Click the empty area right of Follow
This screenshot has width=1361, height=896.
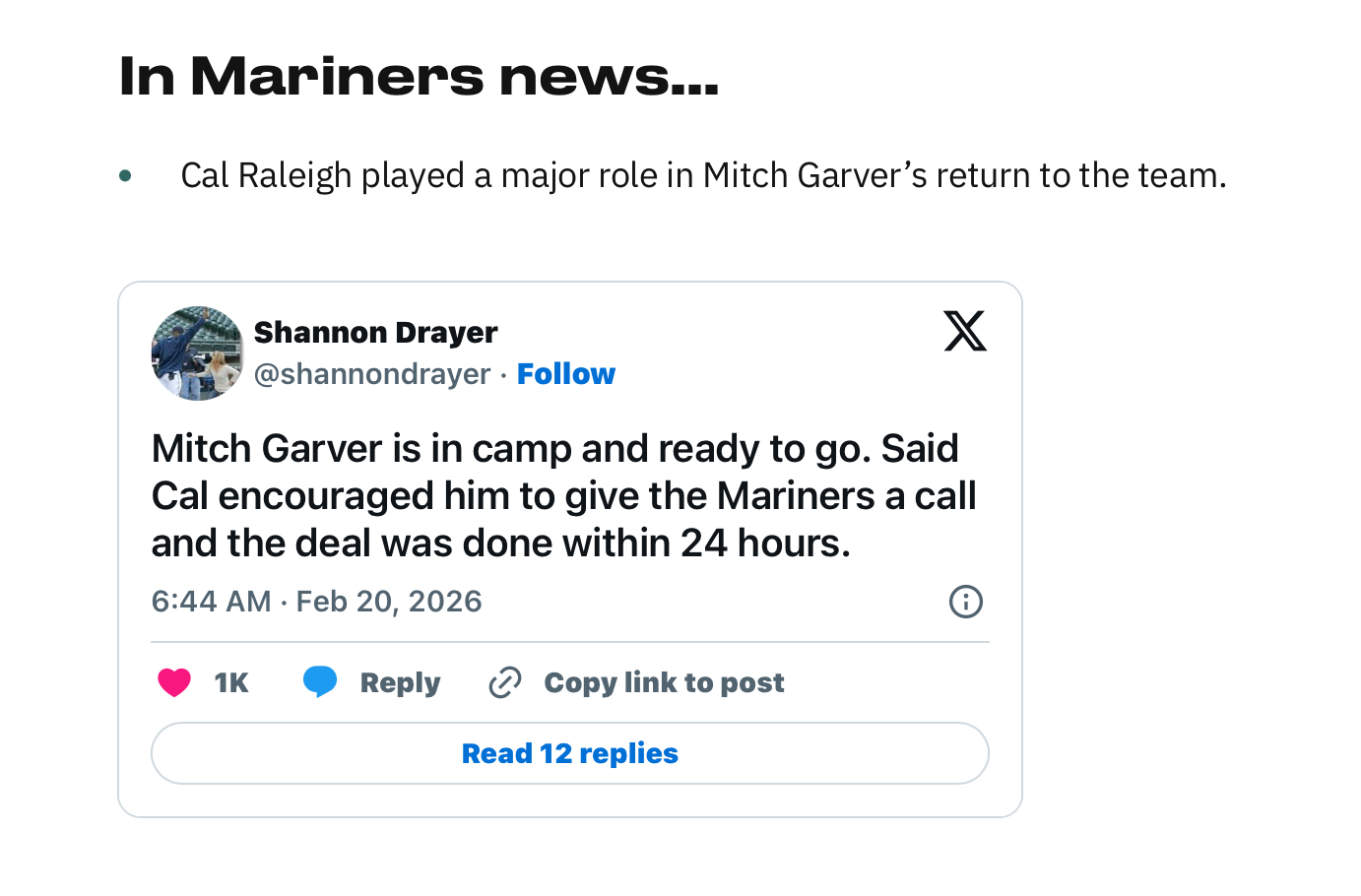(778, 374)
